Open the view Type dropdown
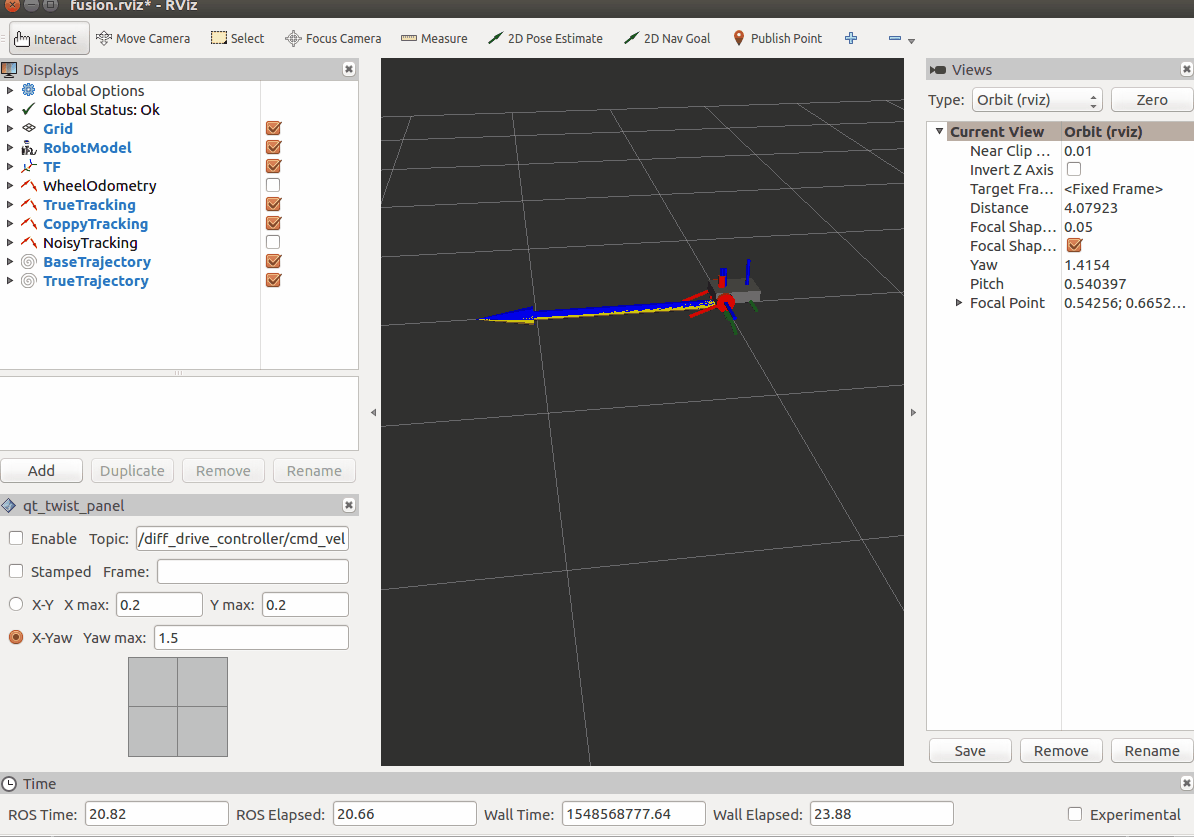Screen dimensions: 1194x837 point(1037,100)
